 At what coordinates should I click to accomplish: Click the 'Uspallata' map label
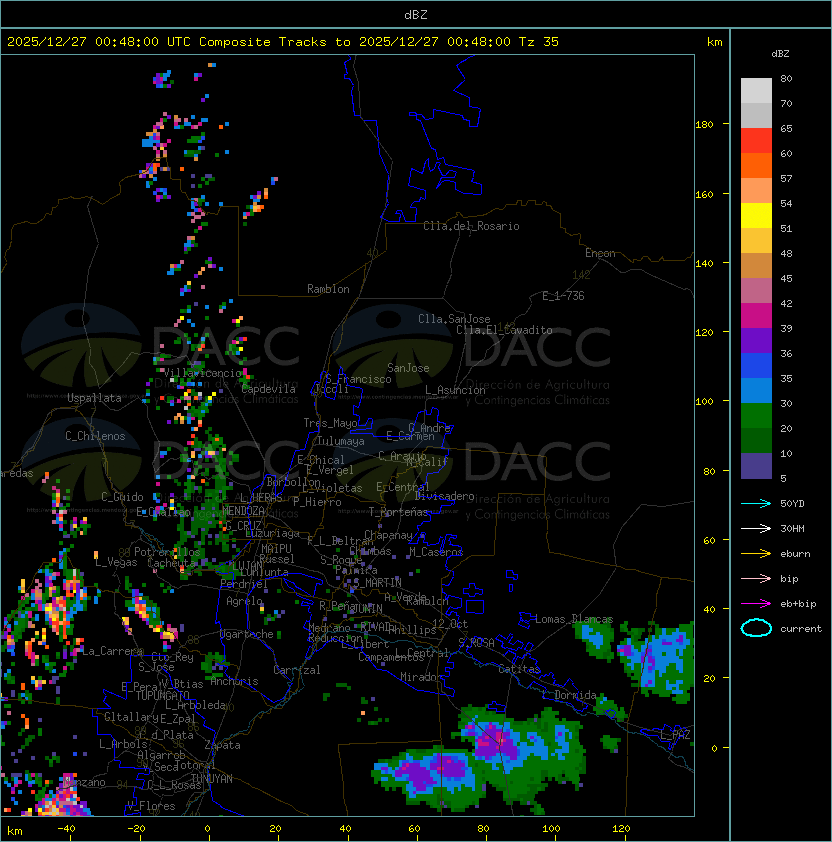point(94,398)
